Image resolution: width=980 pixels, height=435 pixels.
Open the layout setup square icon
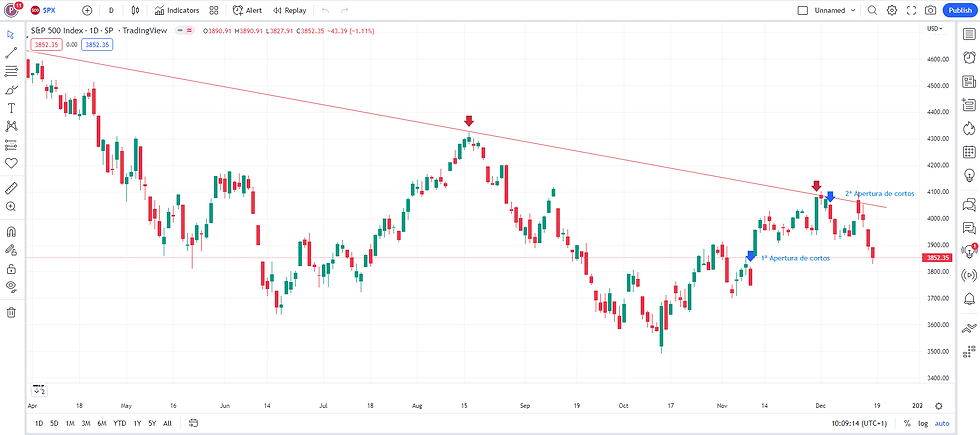(803, 11)
